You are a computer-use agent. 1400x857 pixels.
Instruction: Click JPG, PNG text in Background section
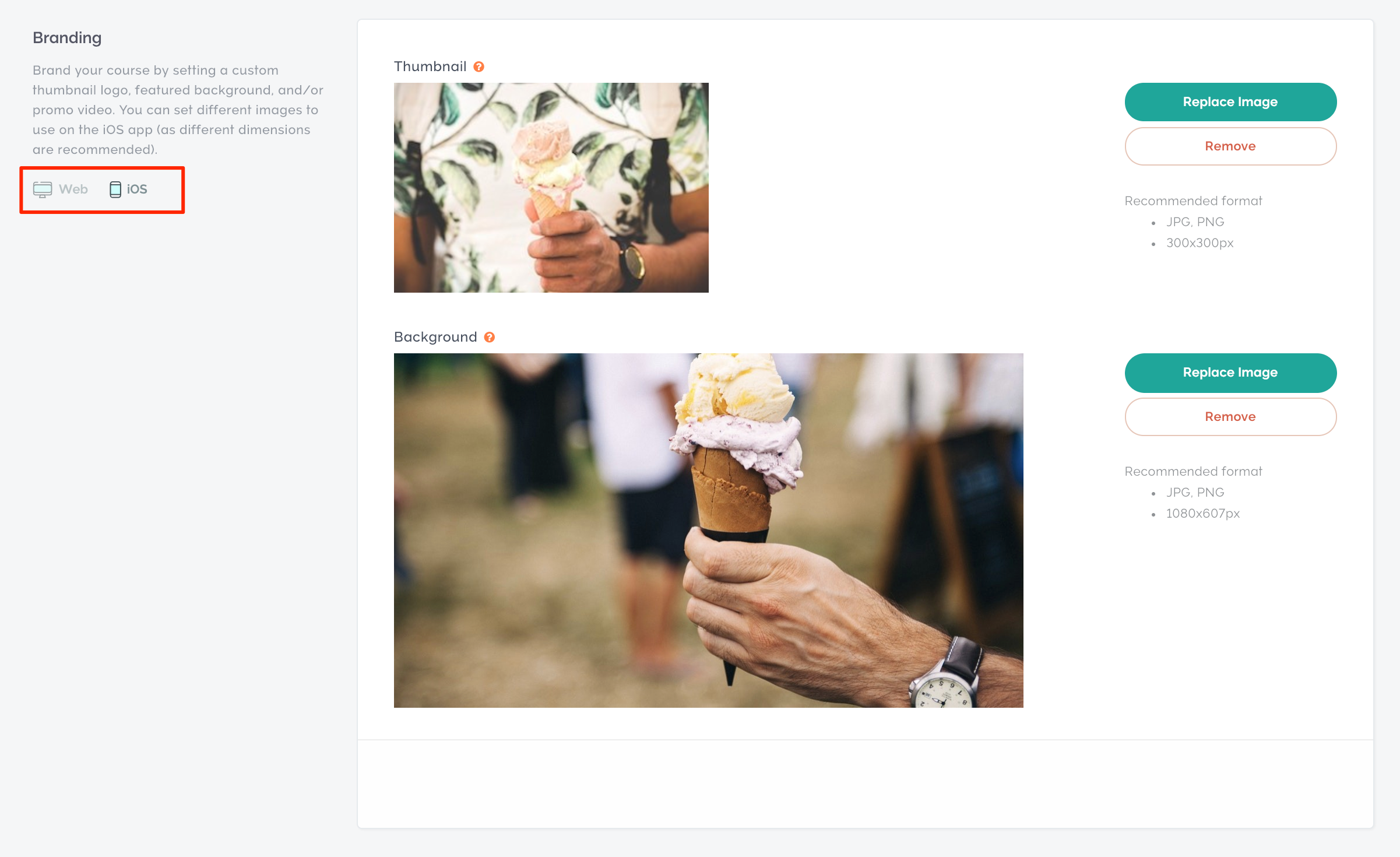[x=1195, y=493]
